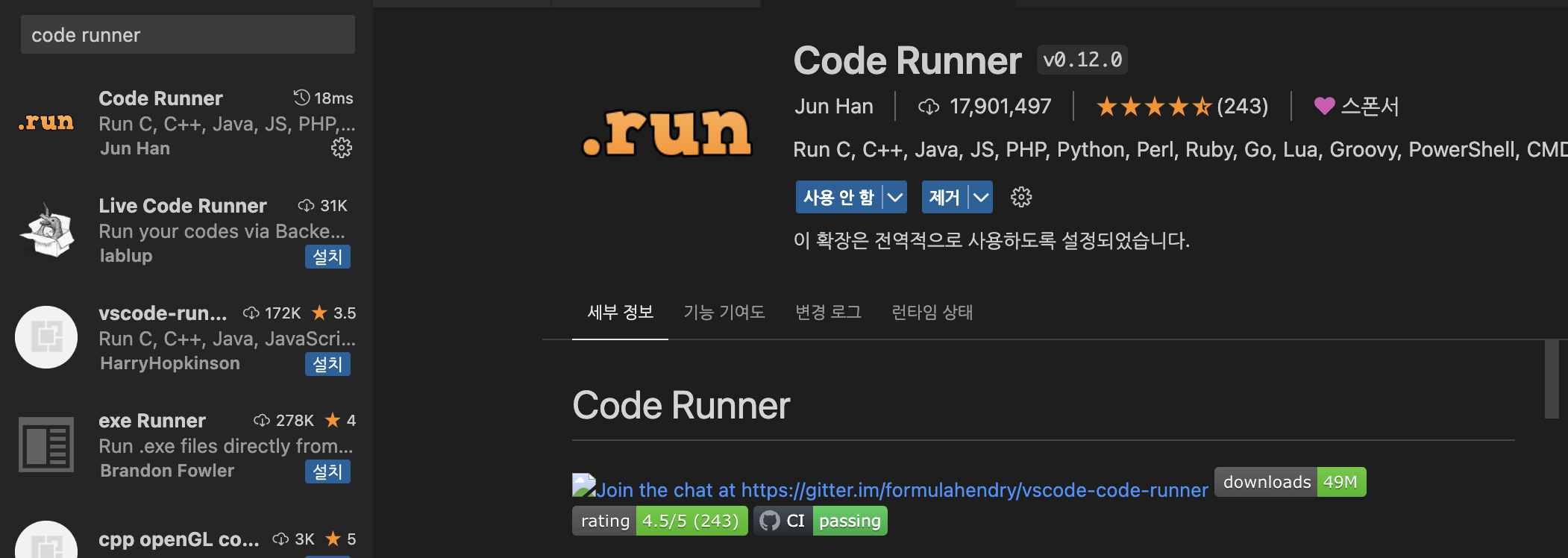The height and width of the screenshot is (558, 1568).
Task: Select vscode-run extension placeholder icon
Action: click(x=46, y=337)
